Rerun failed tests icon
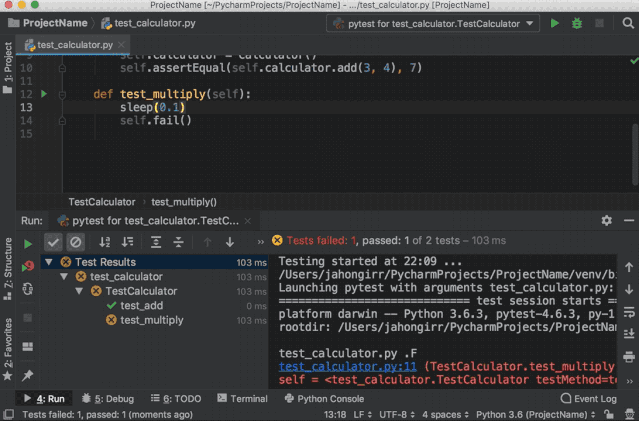 pos(28,266)
